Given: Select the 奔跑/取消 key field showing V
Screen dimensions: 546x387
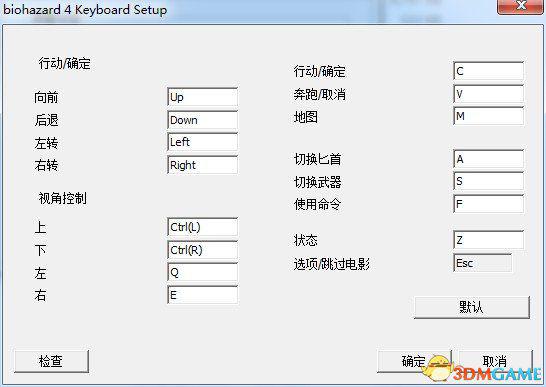Looking at the screenshot, I should pos(489,94).
